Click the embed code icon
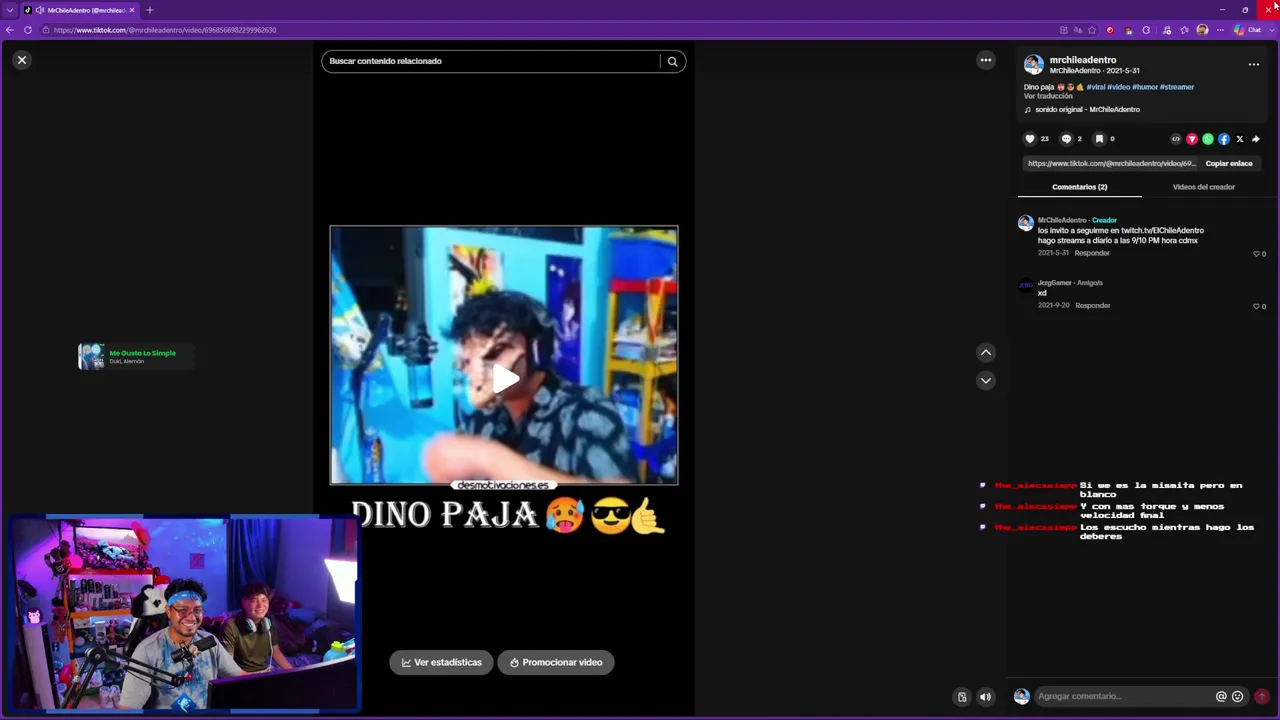 click(1176, 139)
